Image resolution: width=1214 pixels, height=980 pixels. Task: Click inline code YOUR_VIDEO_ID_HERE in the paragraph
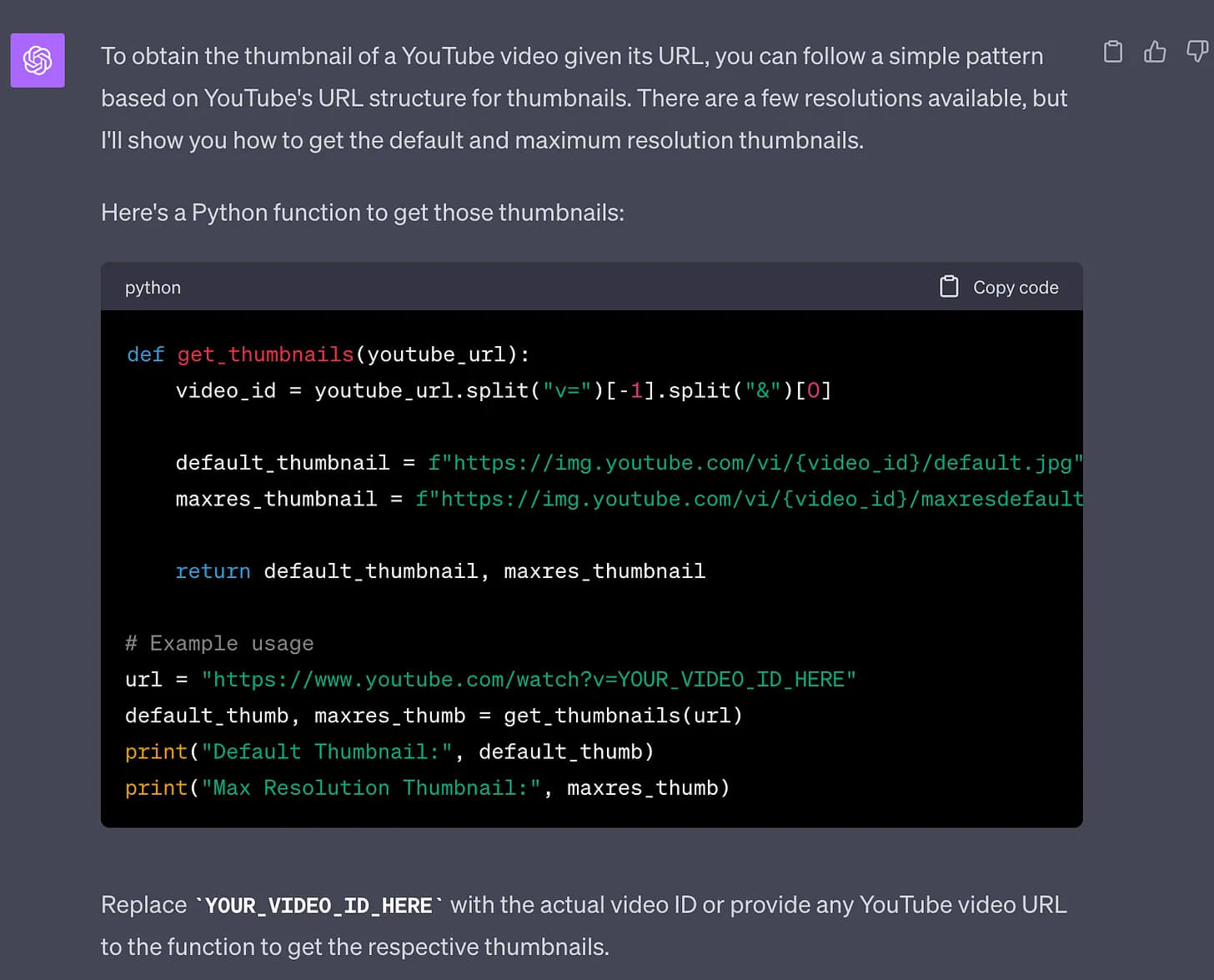[x=319, y=906]
